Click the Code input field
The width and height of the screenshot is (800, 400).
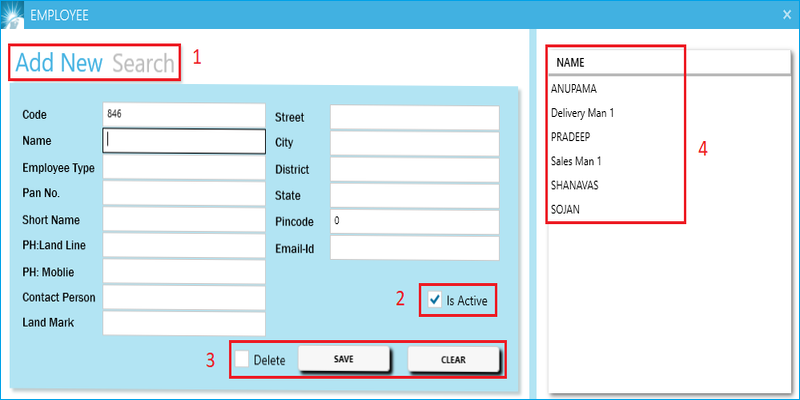[x=183, y=115]
